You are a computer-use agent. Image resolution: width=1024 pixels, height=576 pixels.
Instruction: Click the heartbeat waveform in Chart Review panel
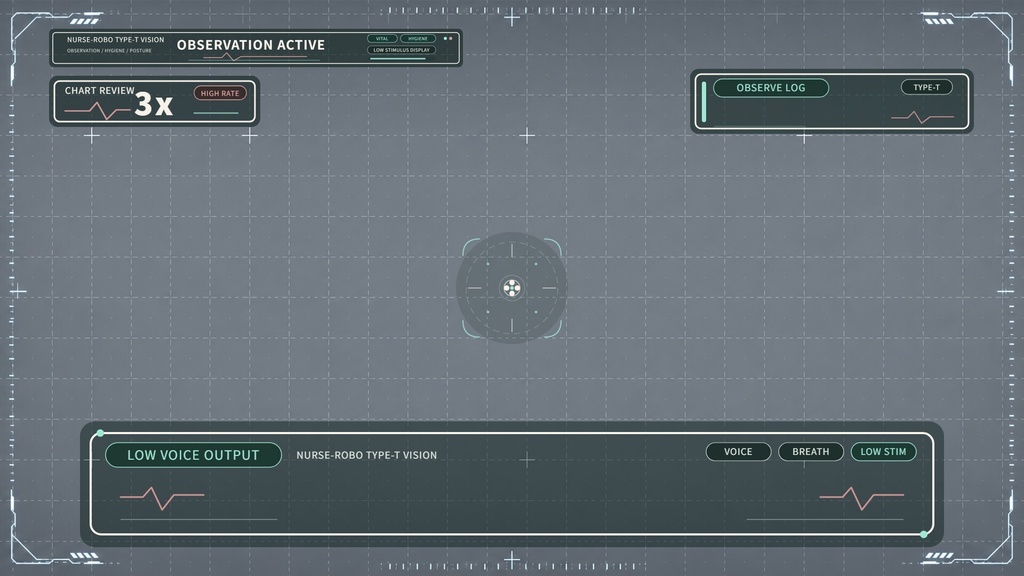97,111
